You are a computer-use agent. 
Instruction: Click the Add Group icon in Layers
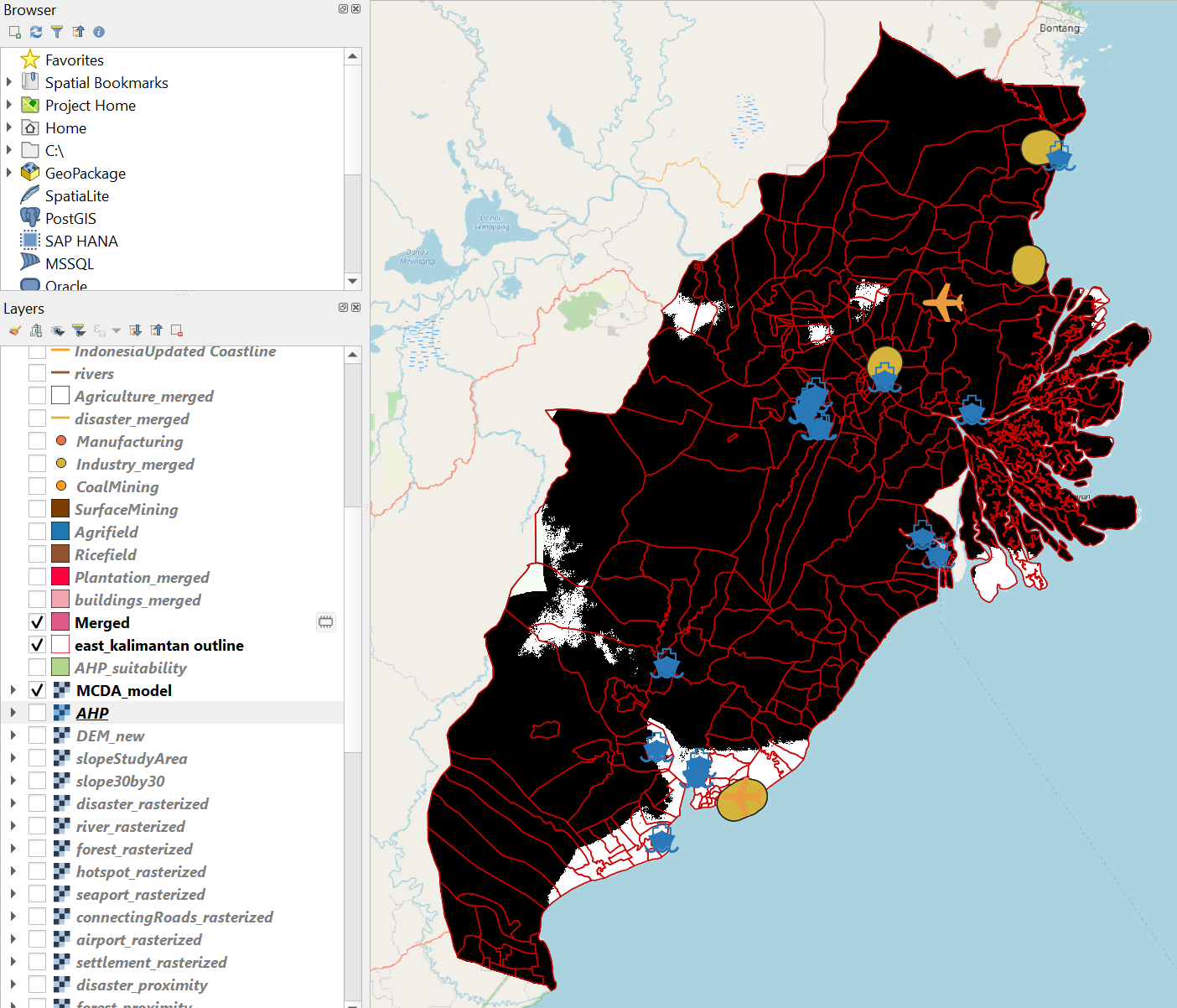click(x=36, y=330)
